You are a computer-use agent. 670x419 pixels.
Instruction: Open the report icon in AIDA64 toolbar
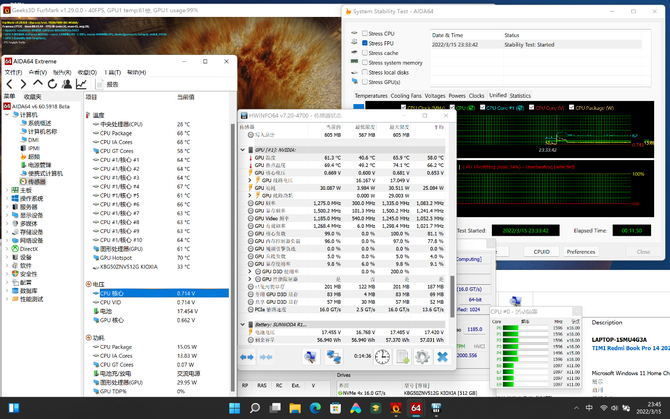tap(98, 85)
